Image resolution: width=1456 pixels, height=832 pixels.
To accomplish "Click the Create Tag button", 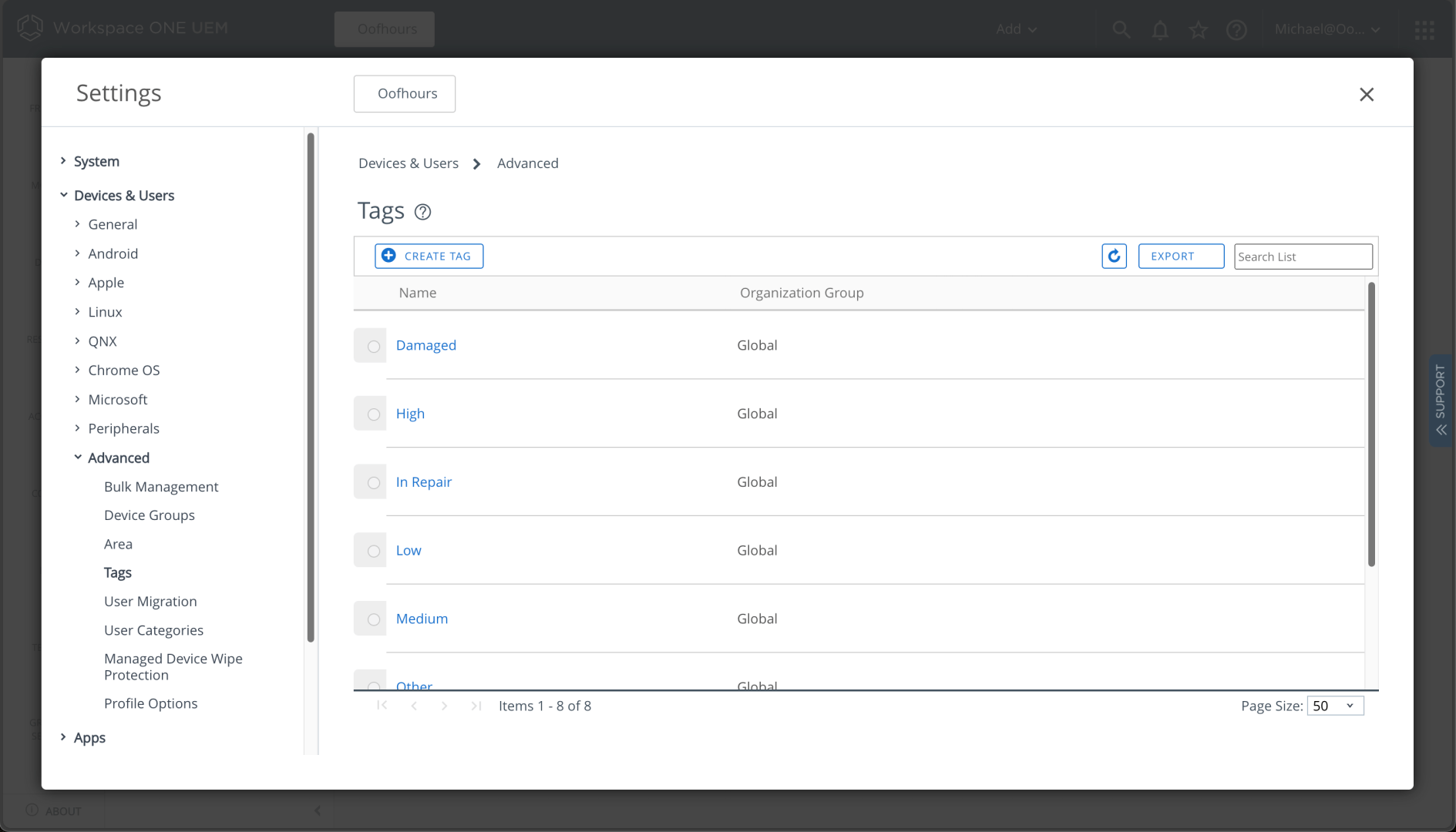I will click(x=429, y=257).
